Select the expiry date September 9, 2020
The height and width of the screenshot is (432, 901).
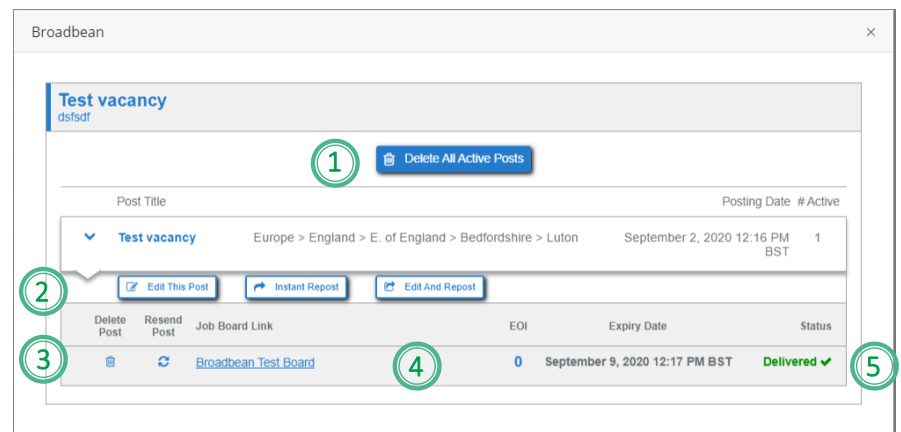tap(638, 362)
